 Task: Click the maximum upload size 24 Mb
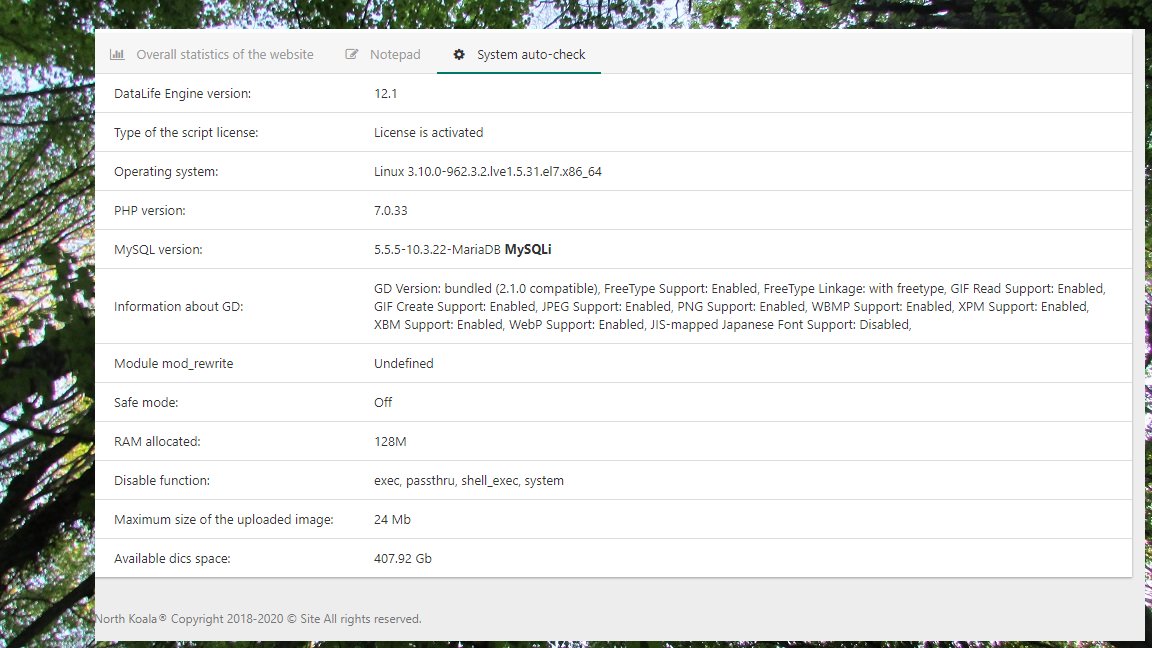(x=392, y=519)
